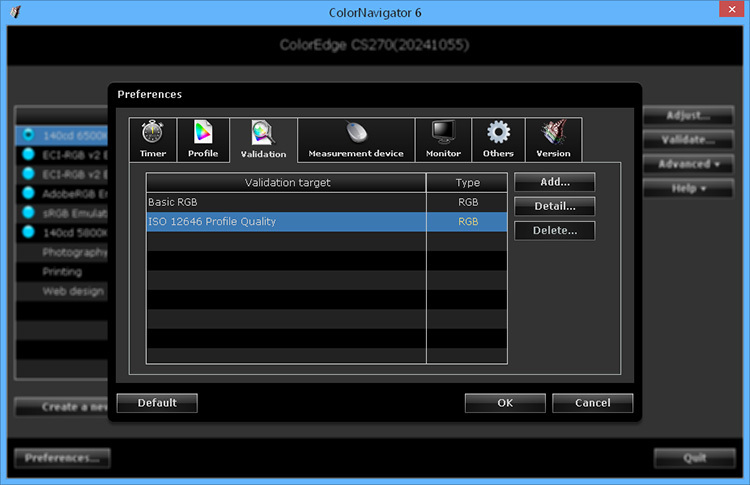Image resolution: width=750 pixels, height=485 pixels.
Task: Restore settings with the Default button
Action: tap(157, 403)
